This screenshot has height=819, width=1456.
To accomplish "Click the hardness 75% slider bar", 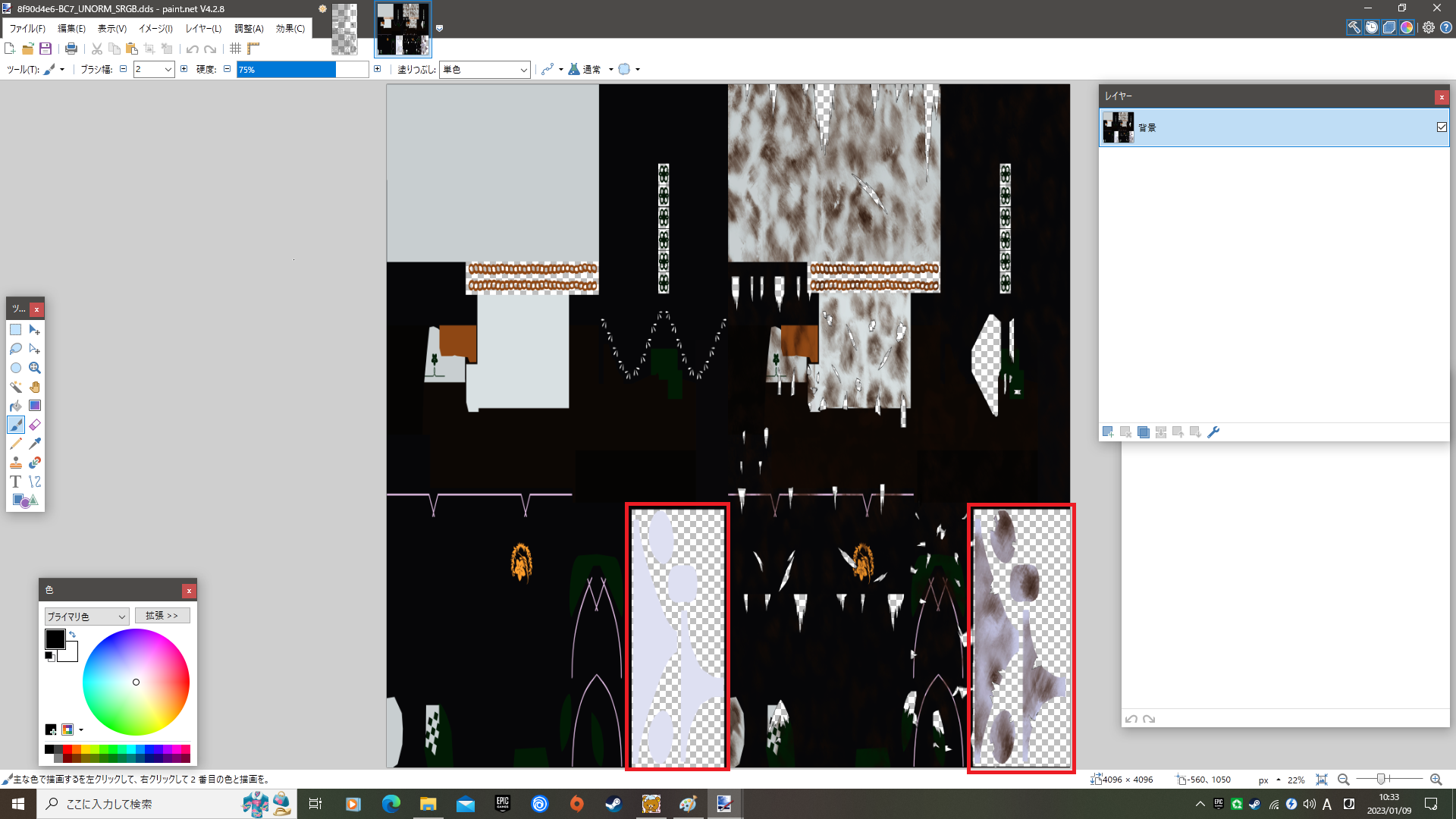I will pos(303,69).
